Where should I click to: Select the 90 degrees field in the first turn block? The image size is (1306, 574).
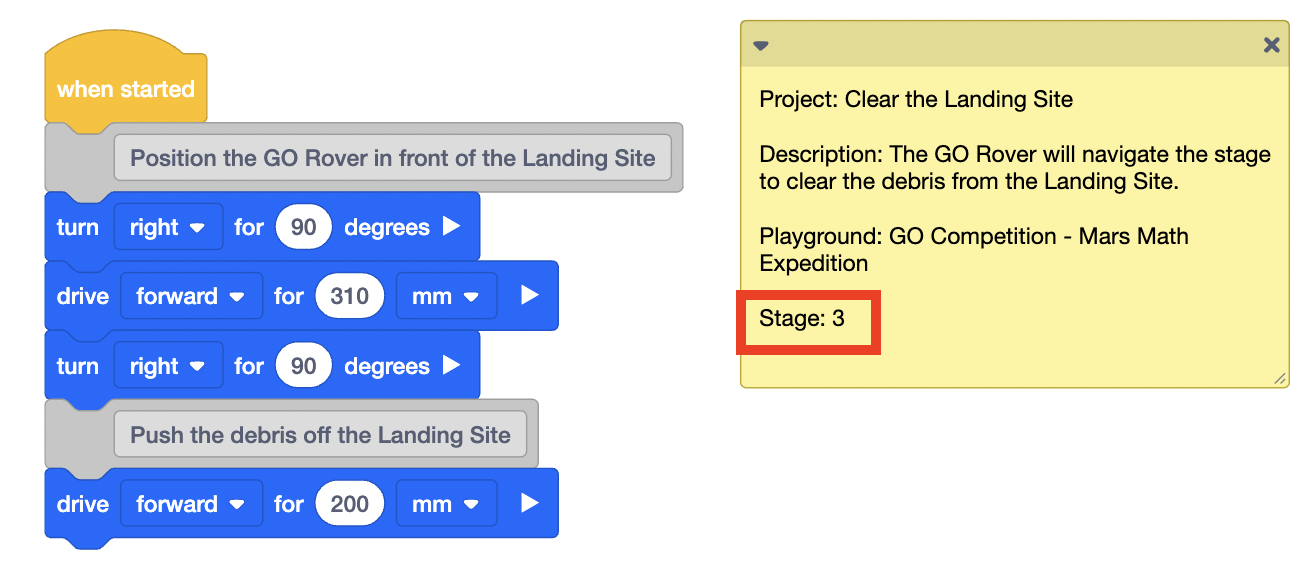(303, 227)
